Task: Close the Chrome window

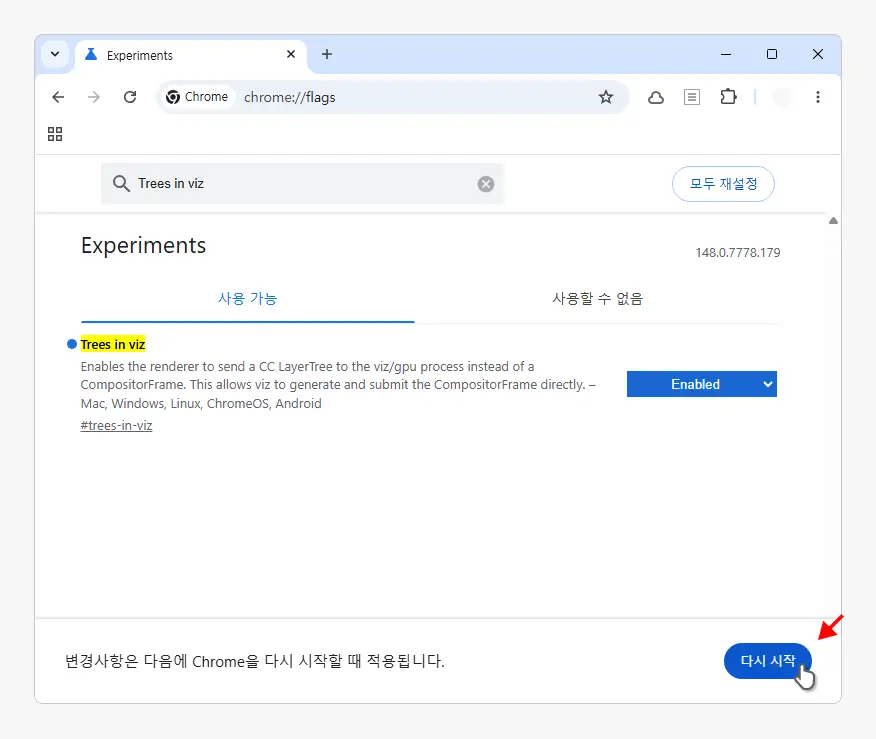Action: point(818,54)
